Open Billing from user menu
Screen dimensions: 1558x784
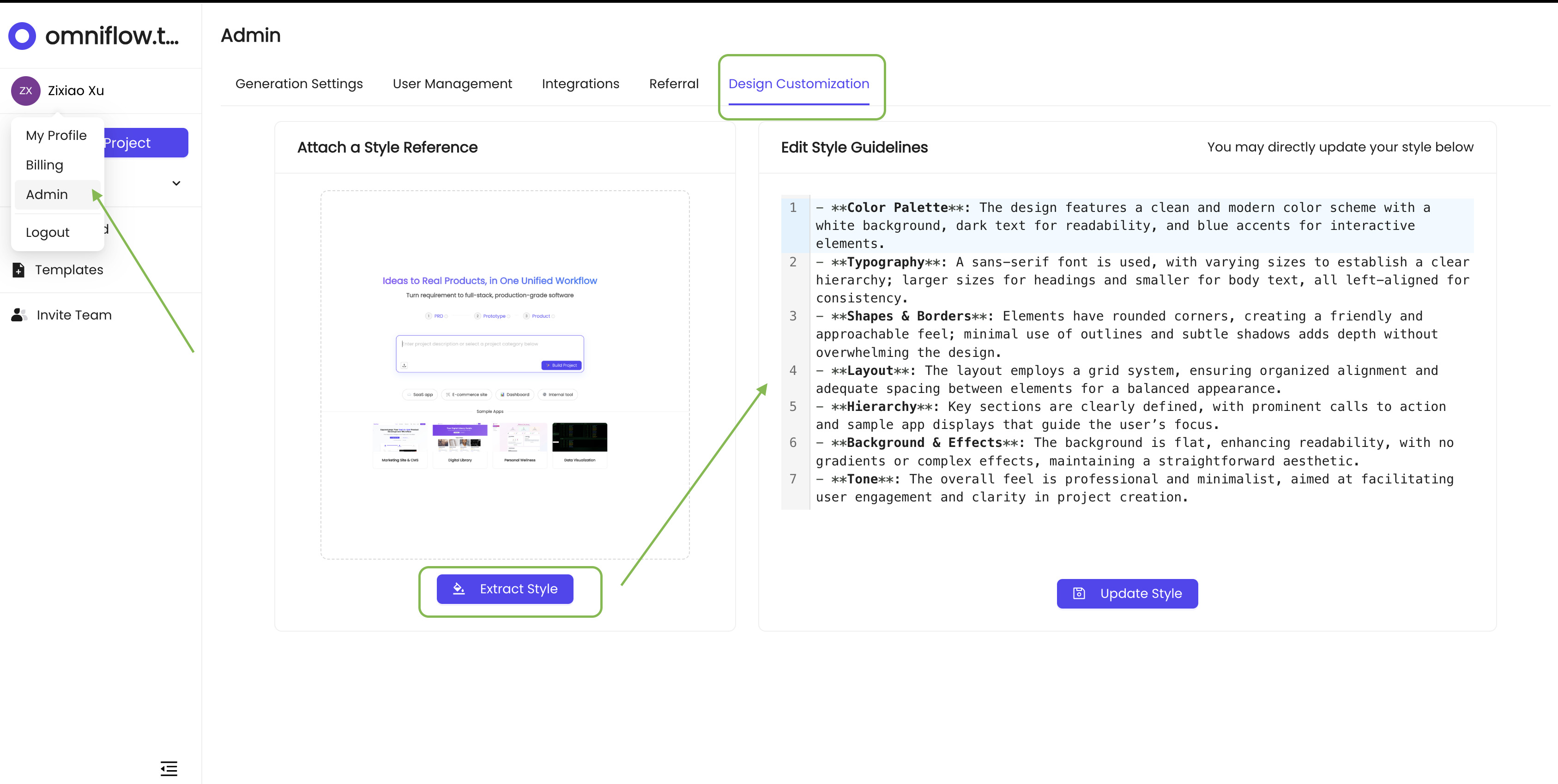pyautogui.click(x=44, y=165)
